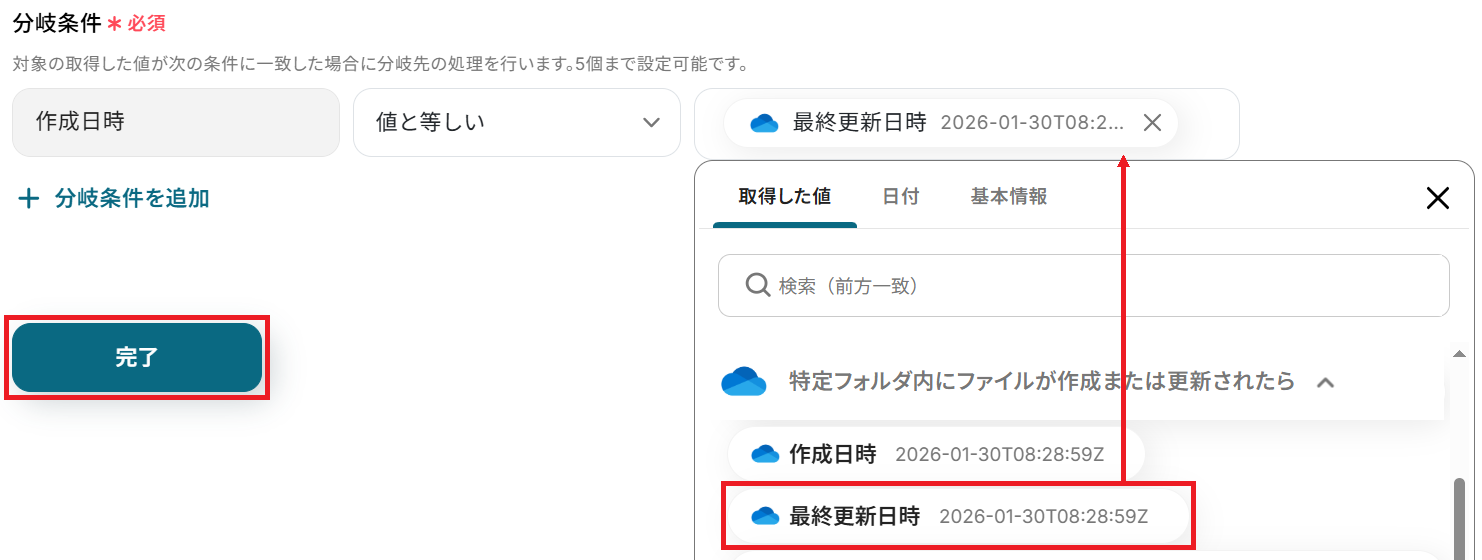This screenshot has width=1482, height=560.
Task: Click the 検索（前方一致） search box
Action: point(1084,285)
